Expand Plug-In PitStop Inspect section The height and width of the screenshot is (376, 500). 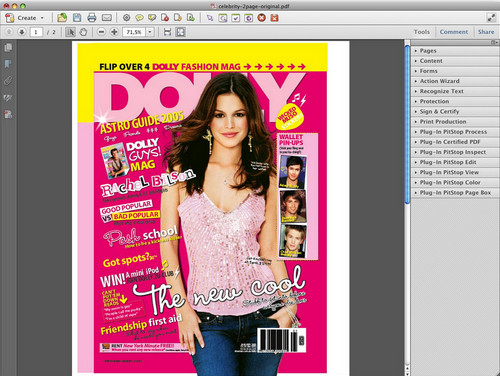coord(455,152)
